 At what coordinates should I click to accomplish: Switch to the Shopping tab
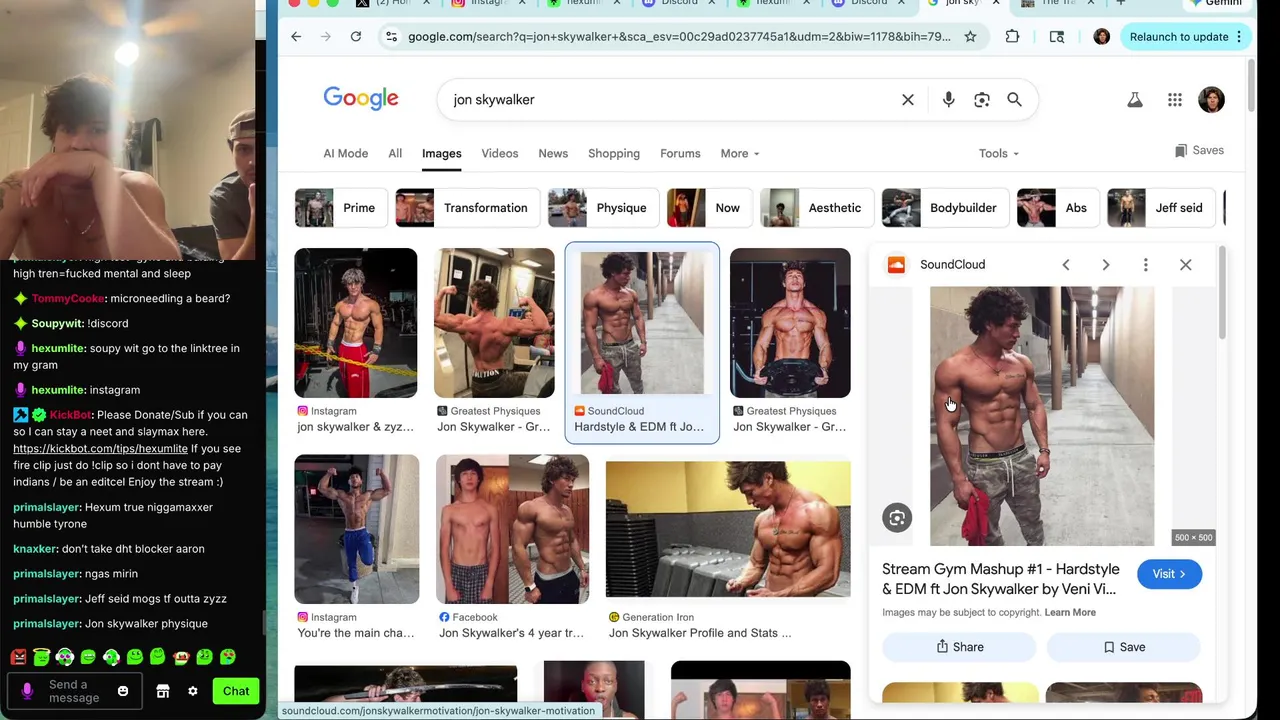(x=614, y=154)
